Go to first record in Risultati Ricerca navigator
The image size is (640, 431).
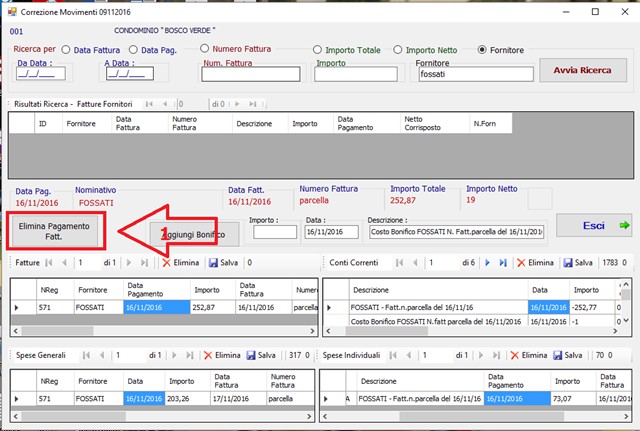pos(149,104)
